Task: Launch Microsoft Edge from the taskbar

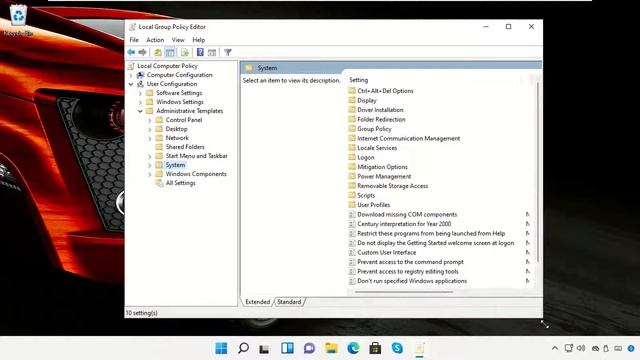Action: point(353,348)
